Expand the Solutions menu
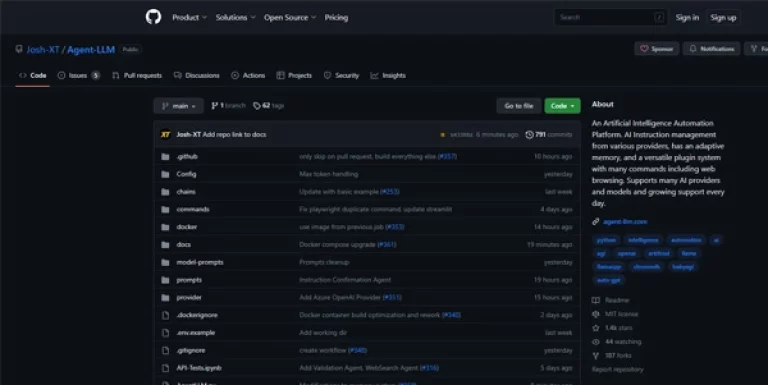Screen dimensions: 768x385 tap(236, 18)
